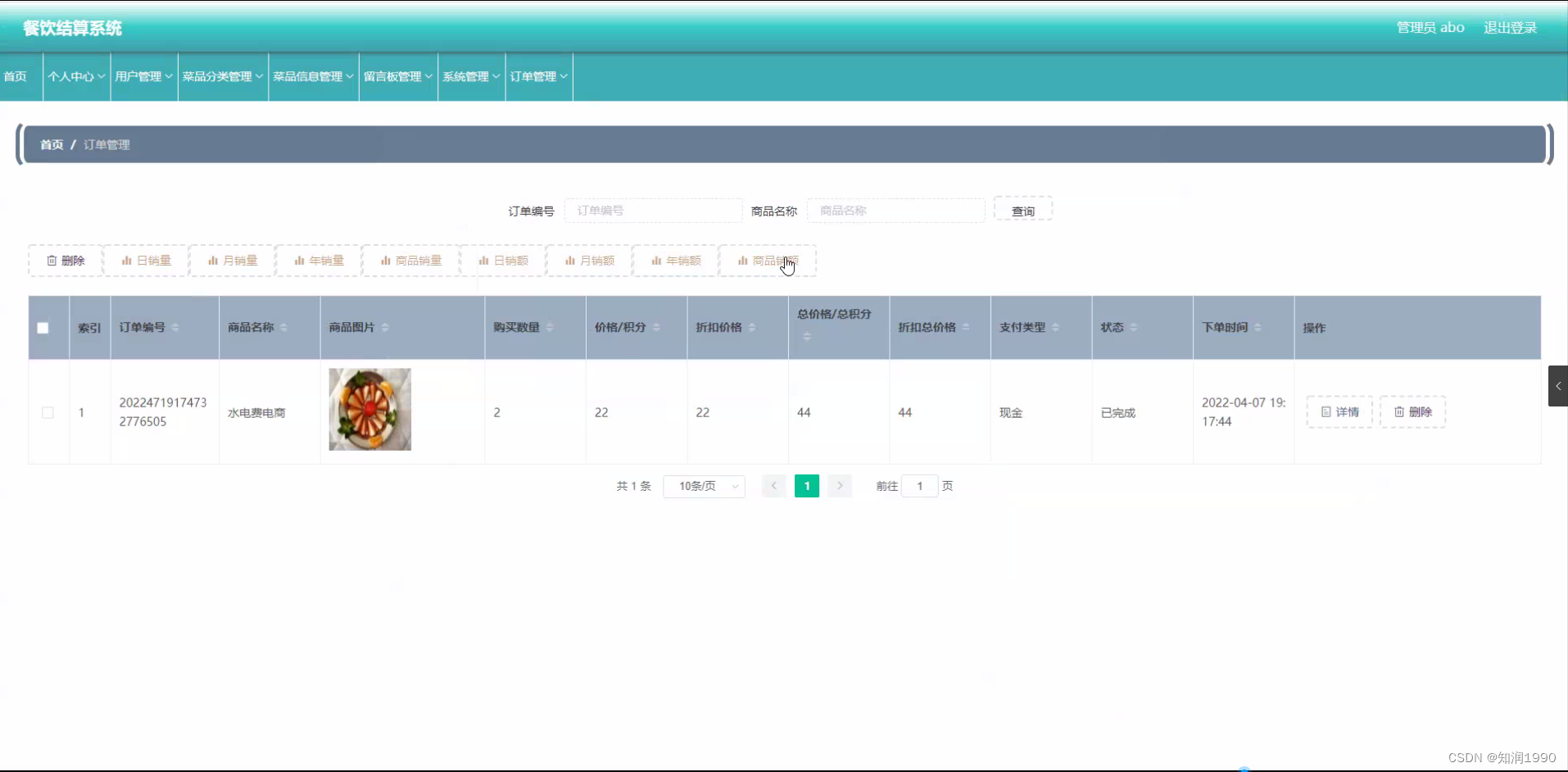
Task: Open the 10条/页 page size dropdown
Action: point(704,486)
